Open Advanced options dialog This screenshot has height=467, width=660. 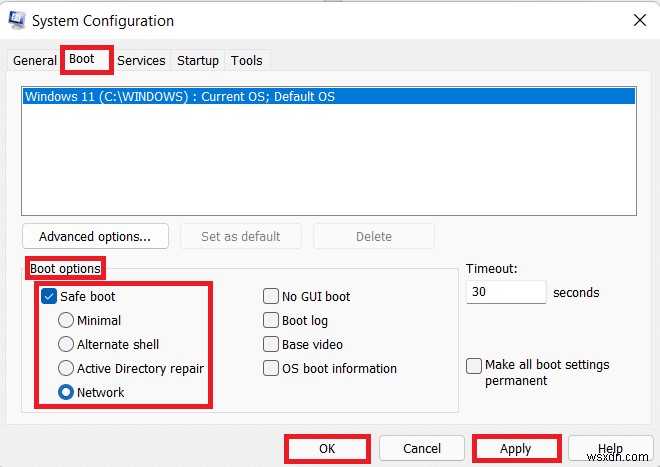pyautogui.click(x=95, y=237)
